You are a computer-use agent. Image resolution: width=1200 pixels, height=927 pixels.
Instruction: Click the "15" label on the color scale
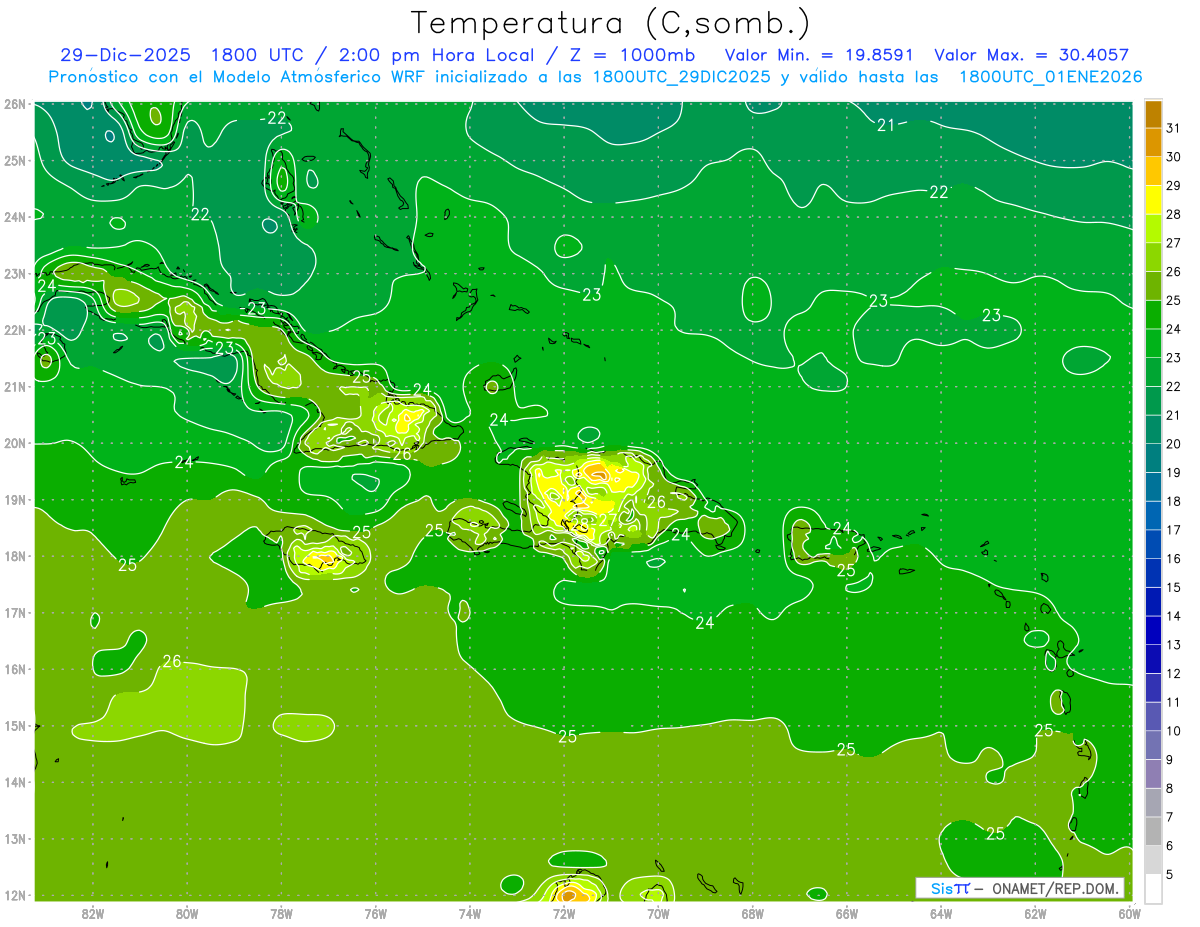pyautogui.click(x=1173, y=587)
